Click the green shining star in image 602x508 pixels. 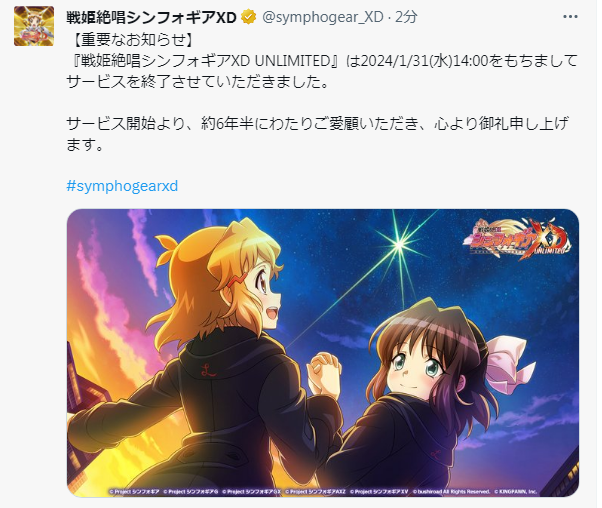pos(399,244)
